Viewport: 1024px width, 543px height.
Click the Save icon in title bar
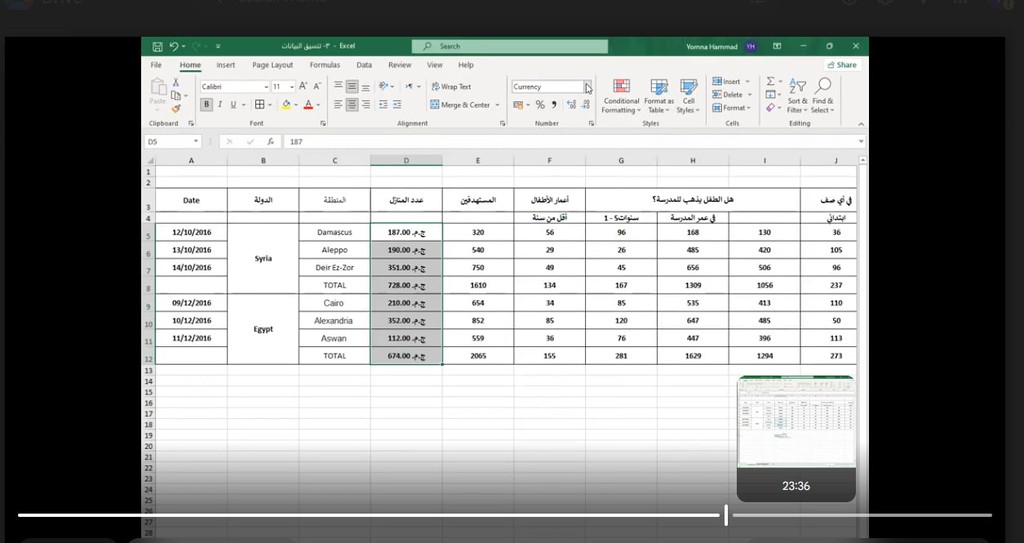click(x=158, y=46)
